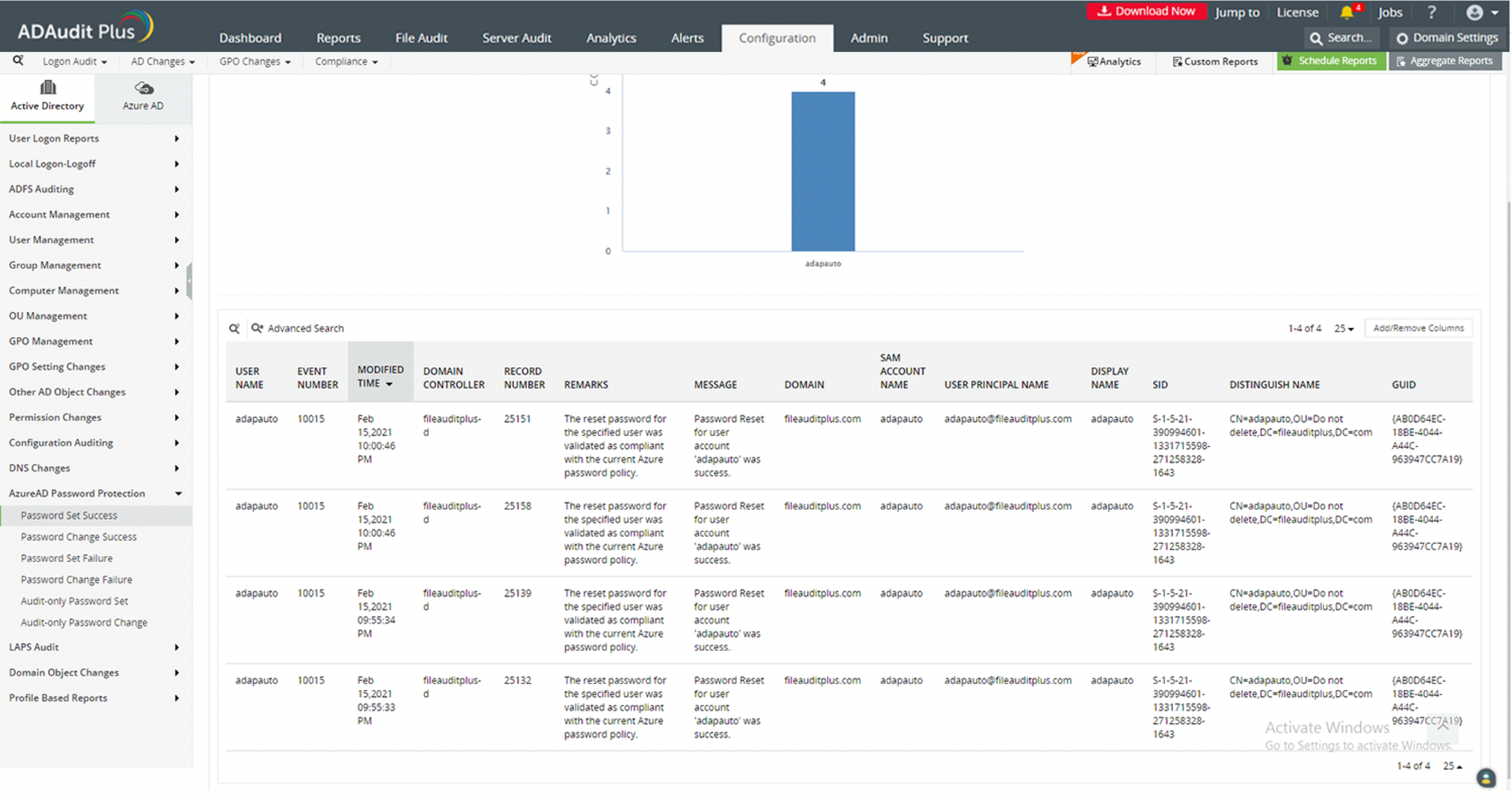Viewport: 1512px width, 796px height.
Task: Click the chat support icon at bottom right
Action: (x=1486, y=778)
